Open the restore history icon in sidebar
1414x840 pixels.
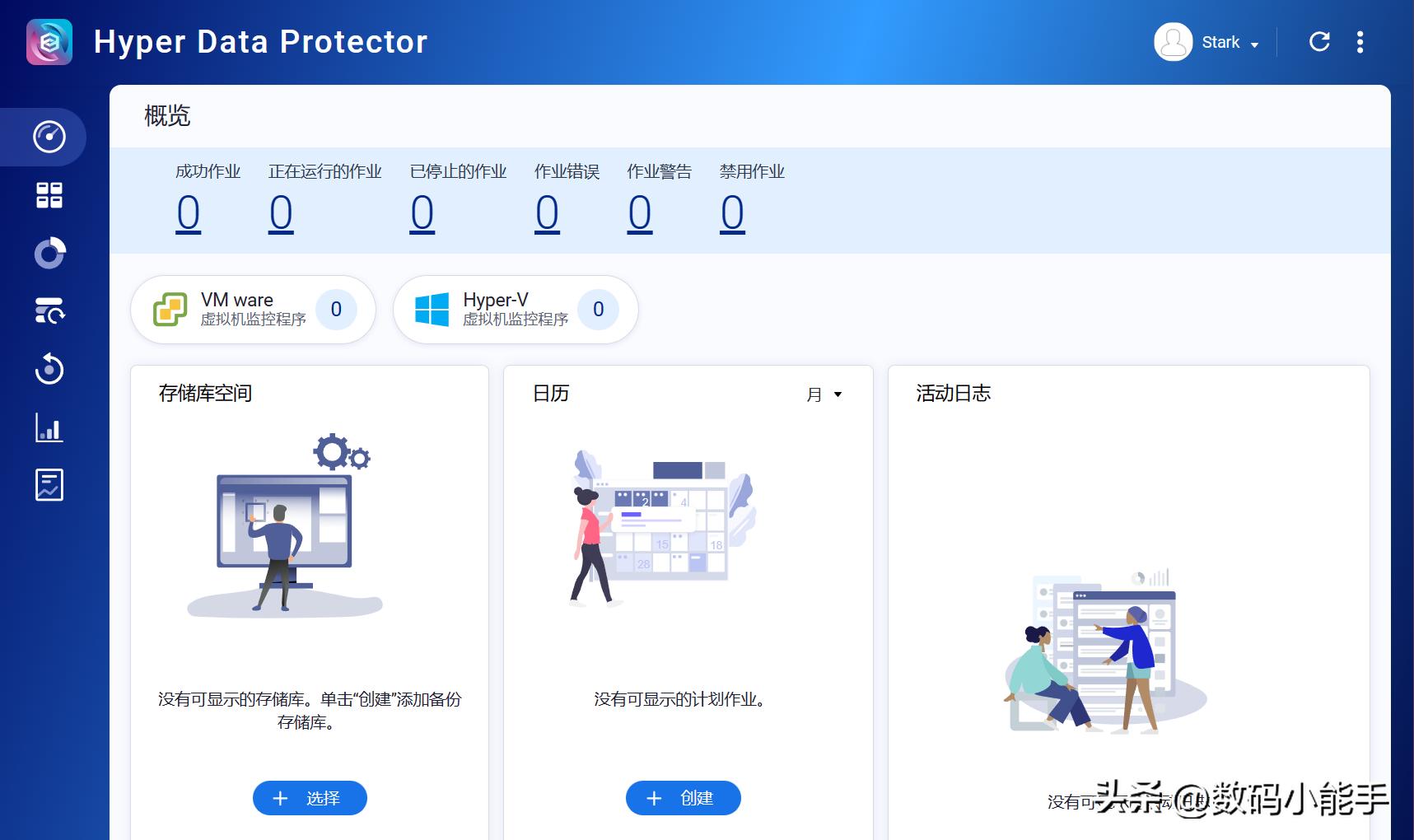tap(49, 370)
